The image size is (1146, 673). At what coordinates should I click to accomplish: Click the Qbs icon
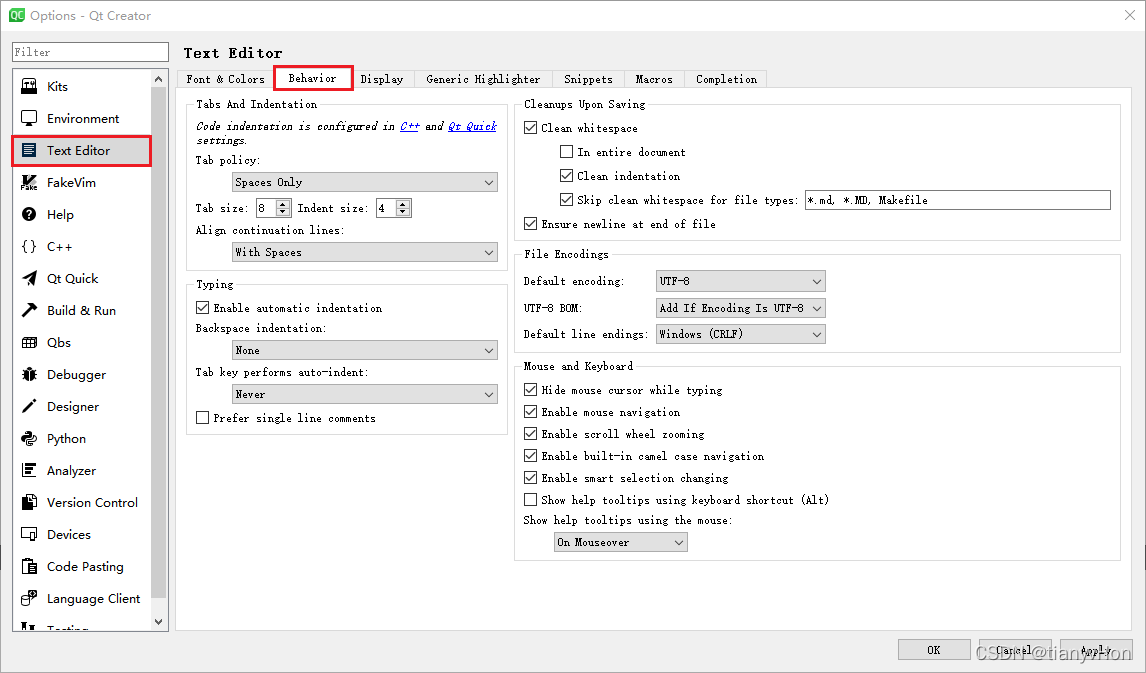pos(29,343)
